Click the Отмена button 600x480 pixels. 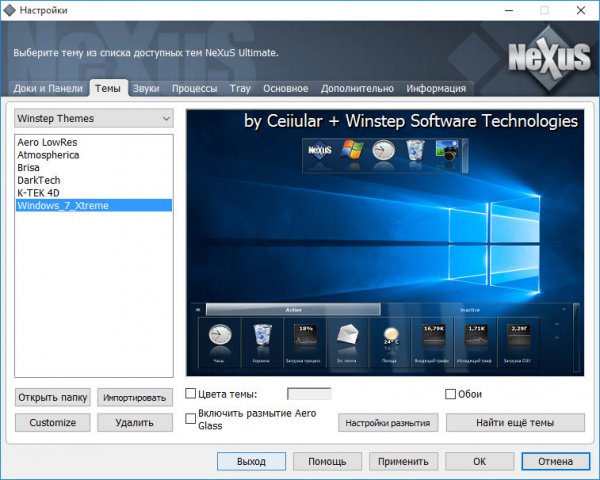tap(556, 461)
